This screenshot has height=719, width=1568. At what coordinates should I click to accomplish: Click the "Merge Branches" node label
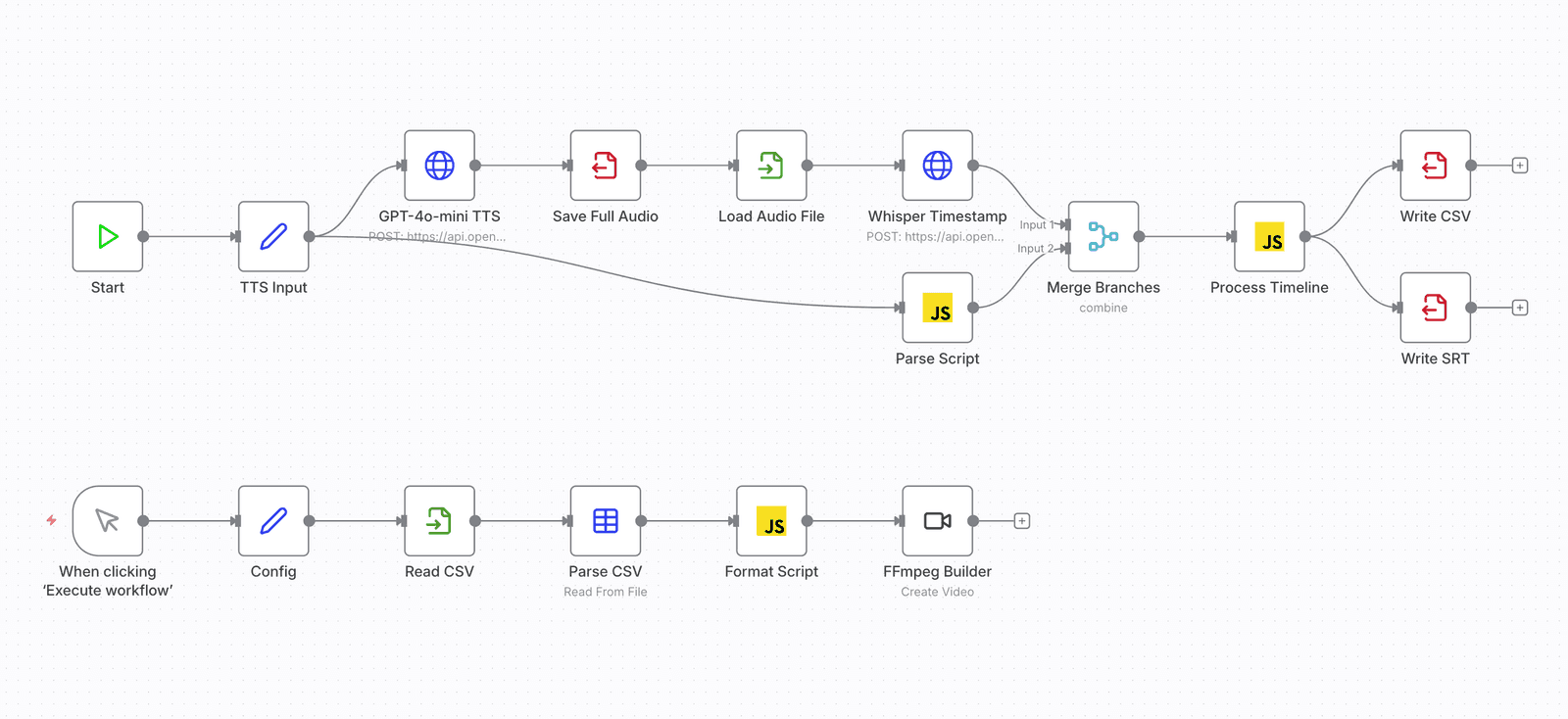[x=1103, y=287]
